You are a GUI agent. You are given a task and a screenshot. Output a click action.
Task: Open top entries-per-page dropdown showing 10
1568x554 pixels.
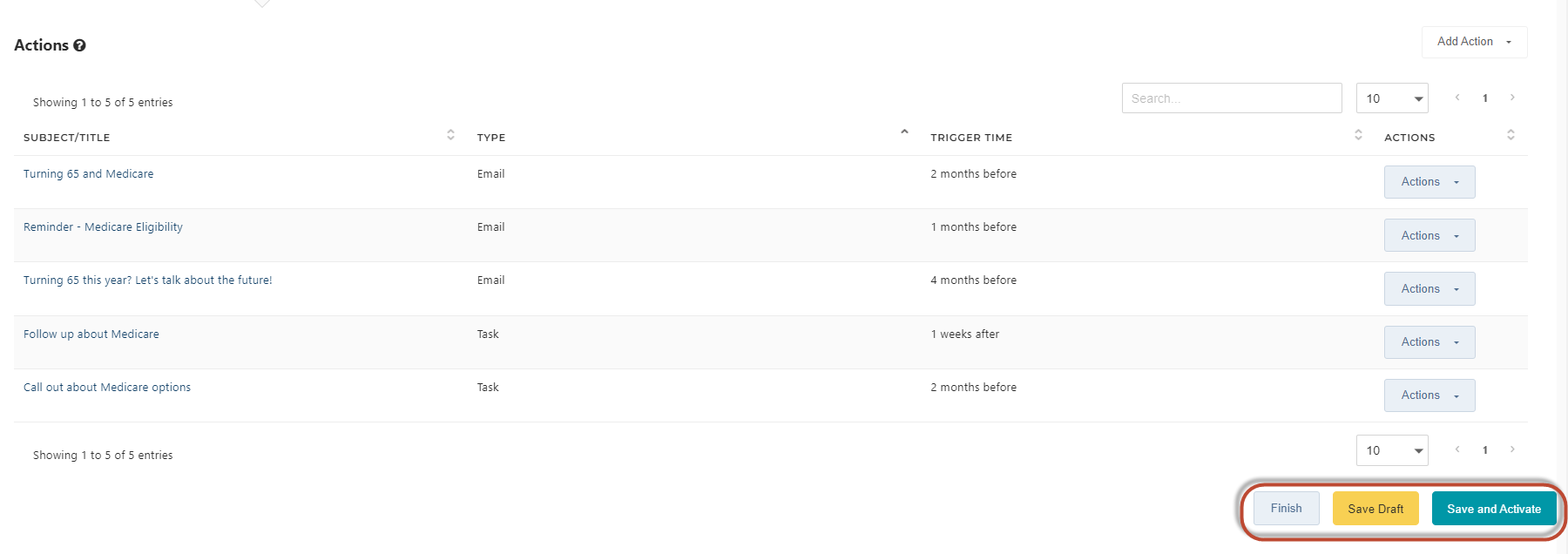pyautogui.click(x=1392, y=98)
